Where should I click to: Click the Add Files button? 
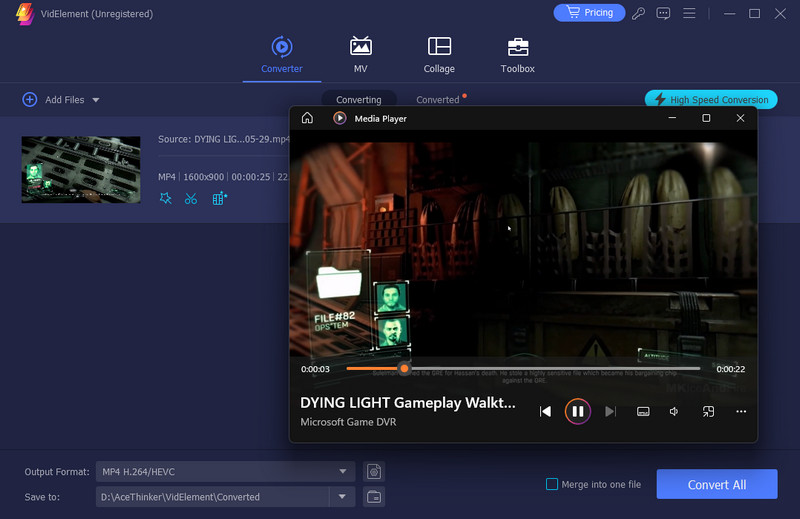pyautogui.click(x=61, y=100)
